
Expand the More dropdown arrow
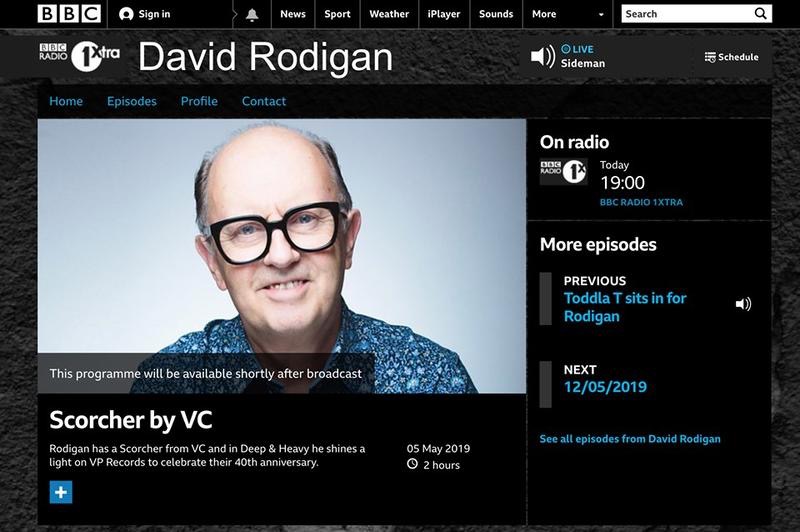tap(601, 15)
